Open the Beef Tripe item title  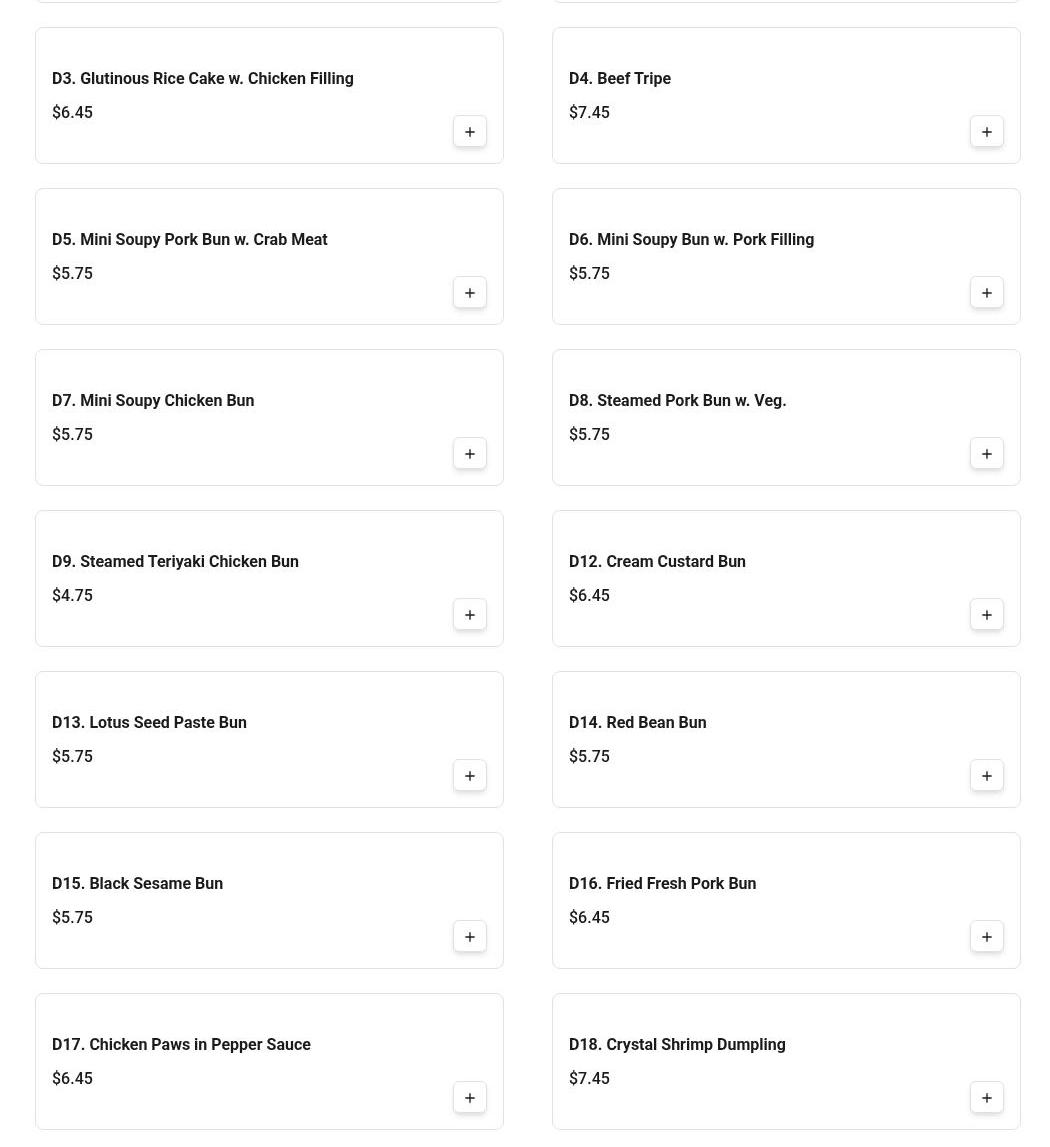click(x=619, y=79)
